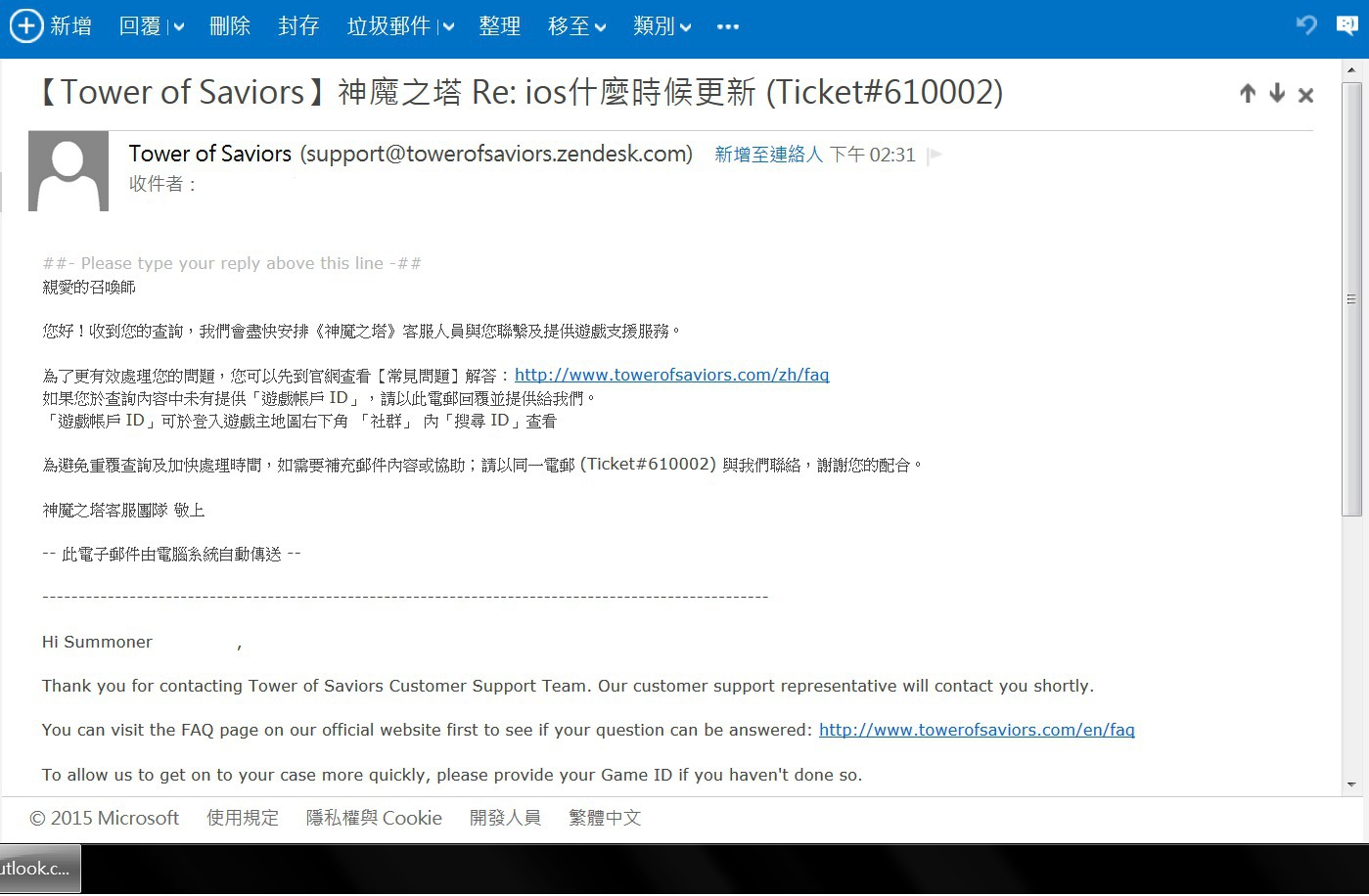This screenshot has width=1369, height=896.
Task: Open 開發人員 developers link
Action: (505, 818)
